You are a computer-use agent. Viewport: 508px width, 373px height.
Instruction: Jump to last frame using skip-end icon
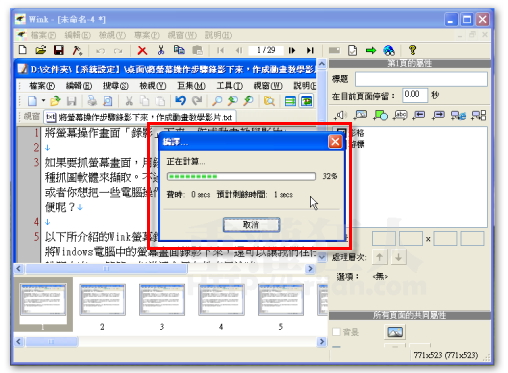(x=310, y=50)
